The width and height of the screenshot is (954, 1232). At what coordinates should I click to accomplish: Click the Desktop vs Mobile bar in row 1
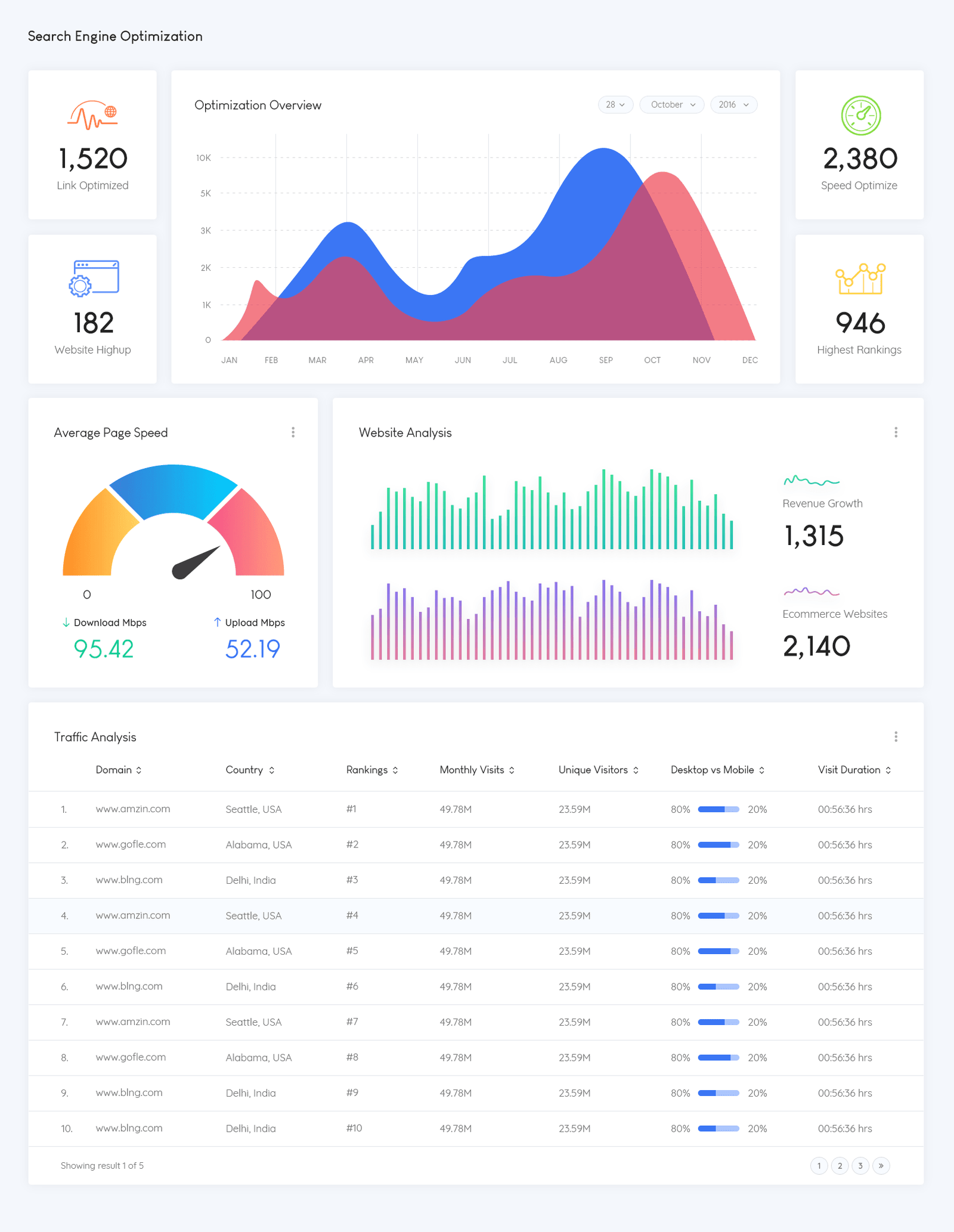719,809
